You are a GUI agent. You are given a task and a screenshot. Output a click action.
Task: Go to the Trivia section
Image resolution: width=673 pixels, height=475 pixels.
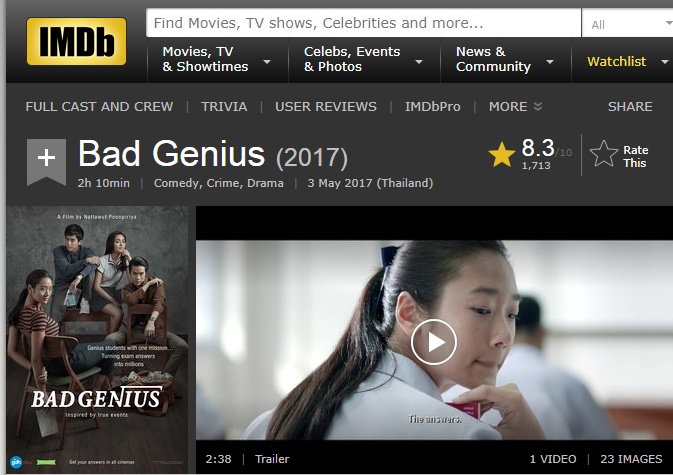(x=224, y=106)
